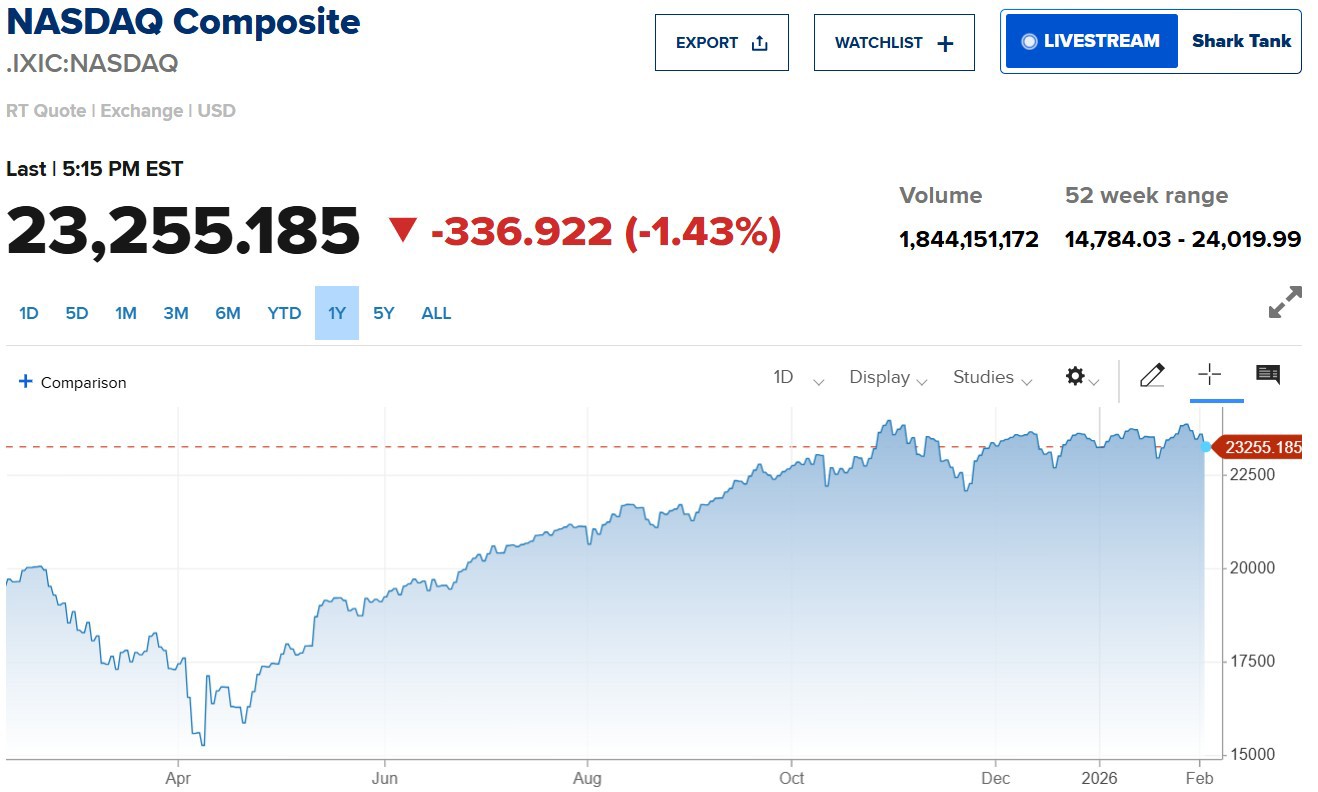Screen dimensions: 1318x792
Task: Select the 6M time range
Action: click(228, 313)
